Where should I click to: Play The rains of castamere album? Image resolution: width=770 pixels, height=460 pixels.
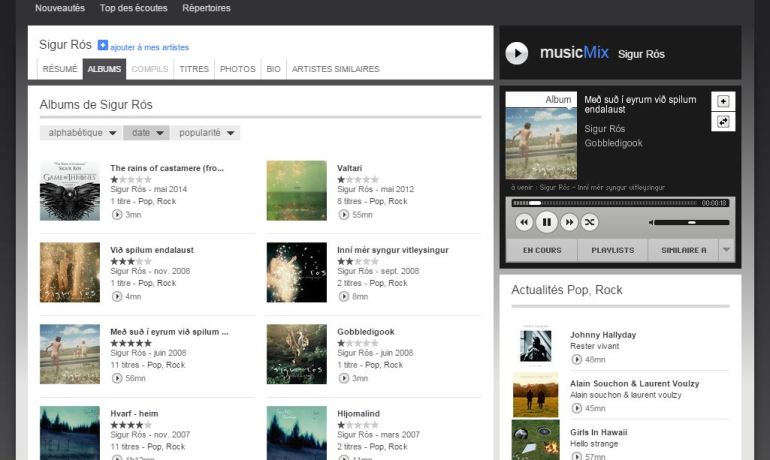coord(117,215)
